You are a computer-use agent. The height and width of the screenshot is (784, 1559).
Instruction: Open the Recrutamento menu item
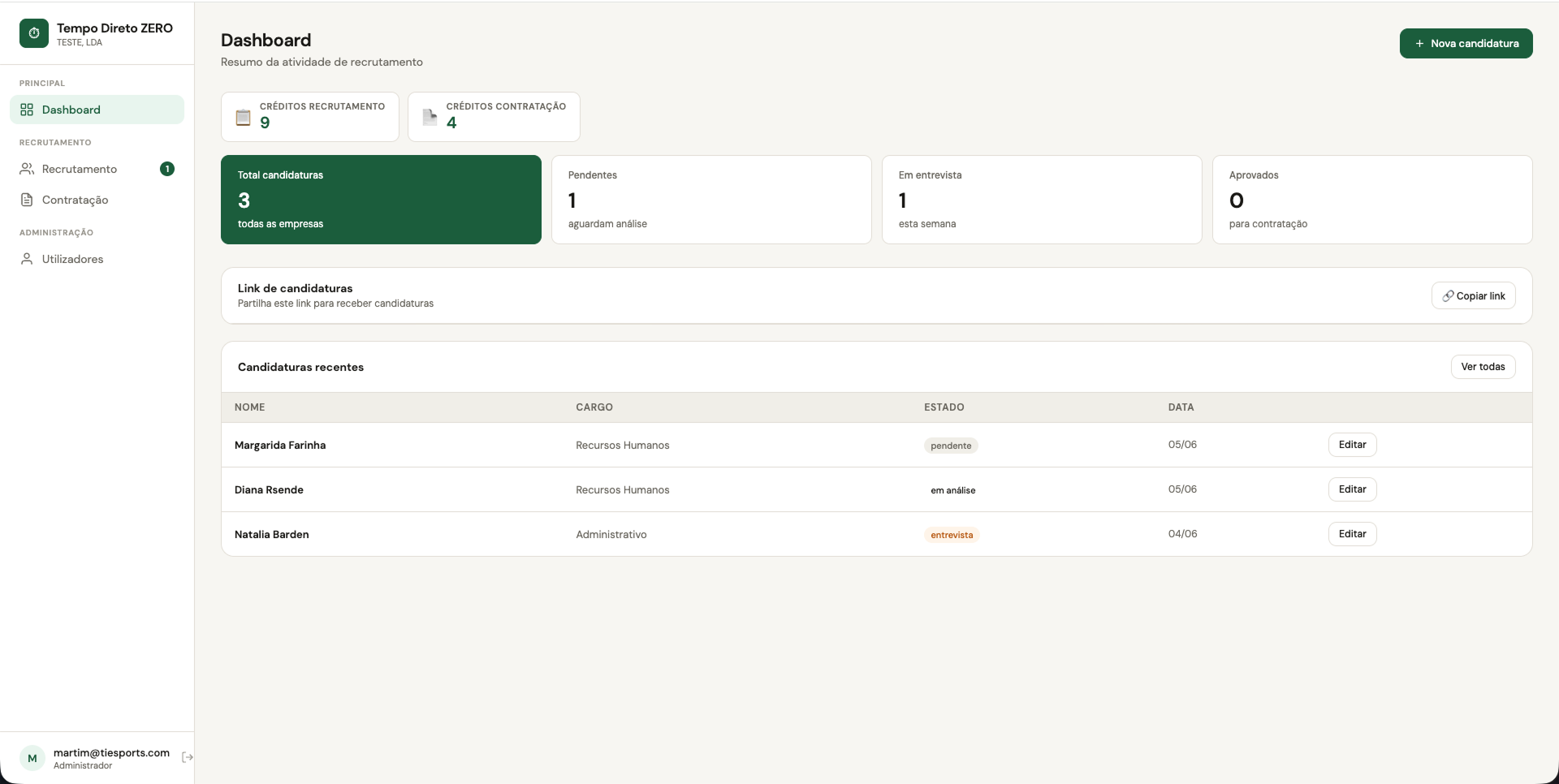pos(97,169)
